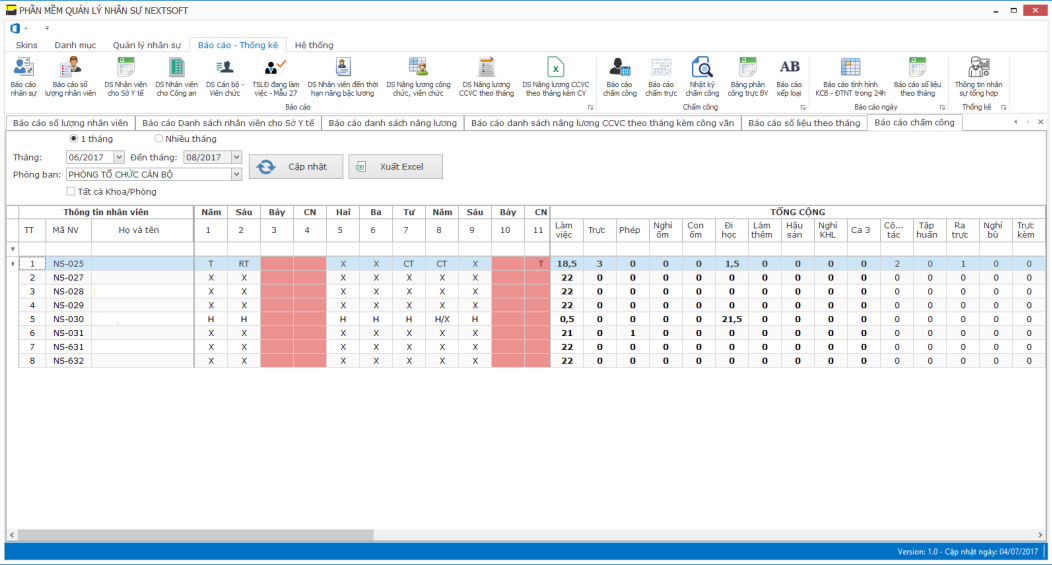1052x565 pixels.
Task: Select the '1 tháng' radio button
Action: pos(73,138)
